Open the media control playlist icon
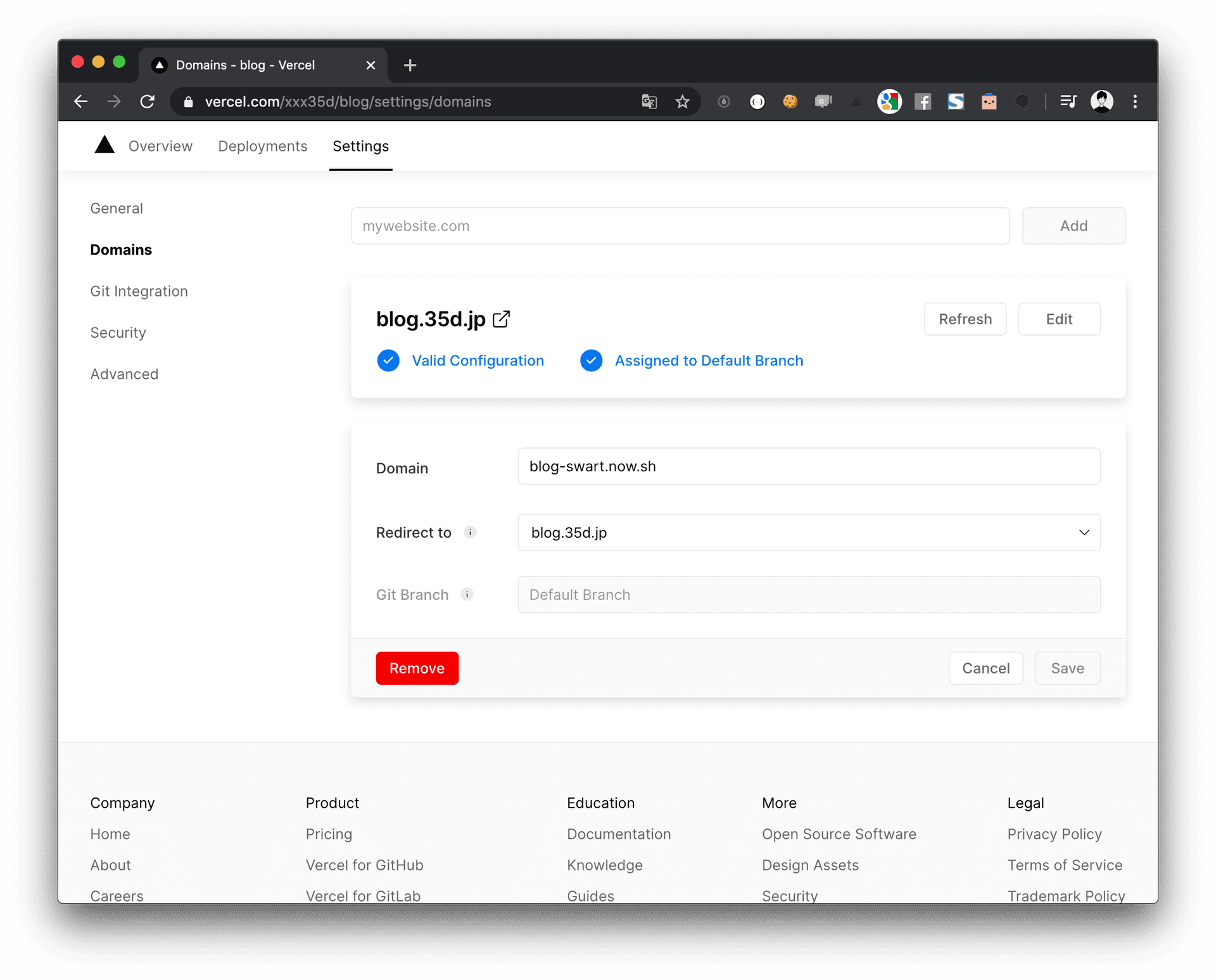 pyautogui.click(x=1068, y=101)
